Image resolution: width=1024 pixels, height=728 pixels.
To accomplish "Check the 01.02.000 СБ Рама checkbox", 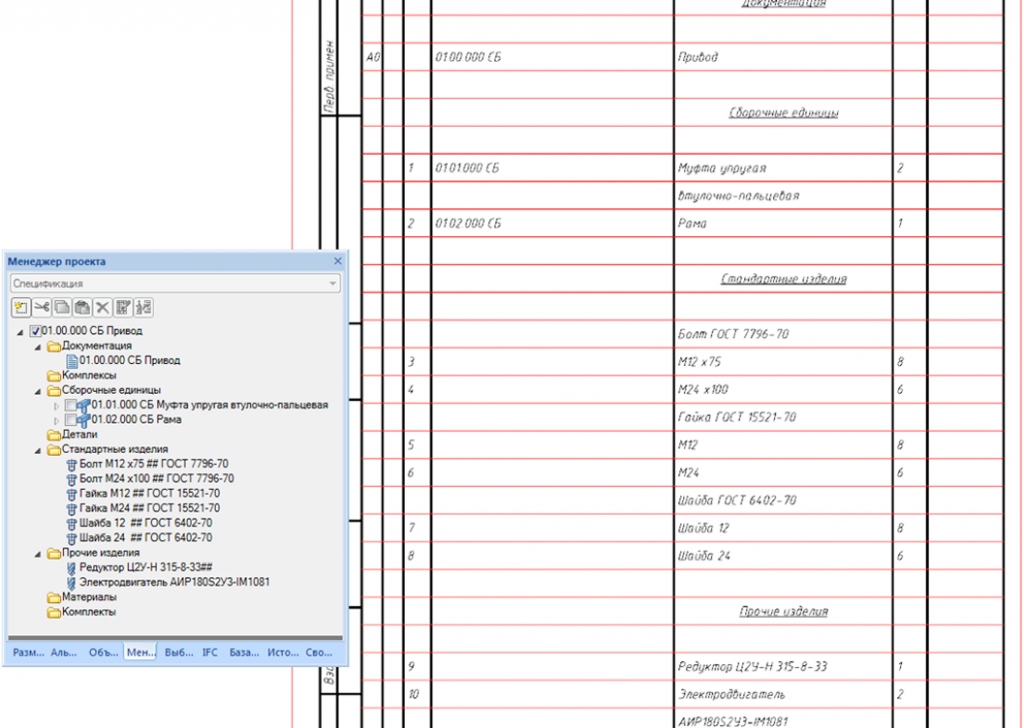I will [71, 420].
